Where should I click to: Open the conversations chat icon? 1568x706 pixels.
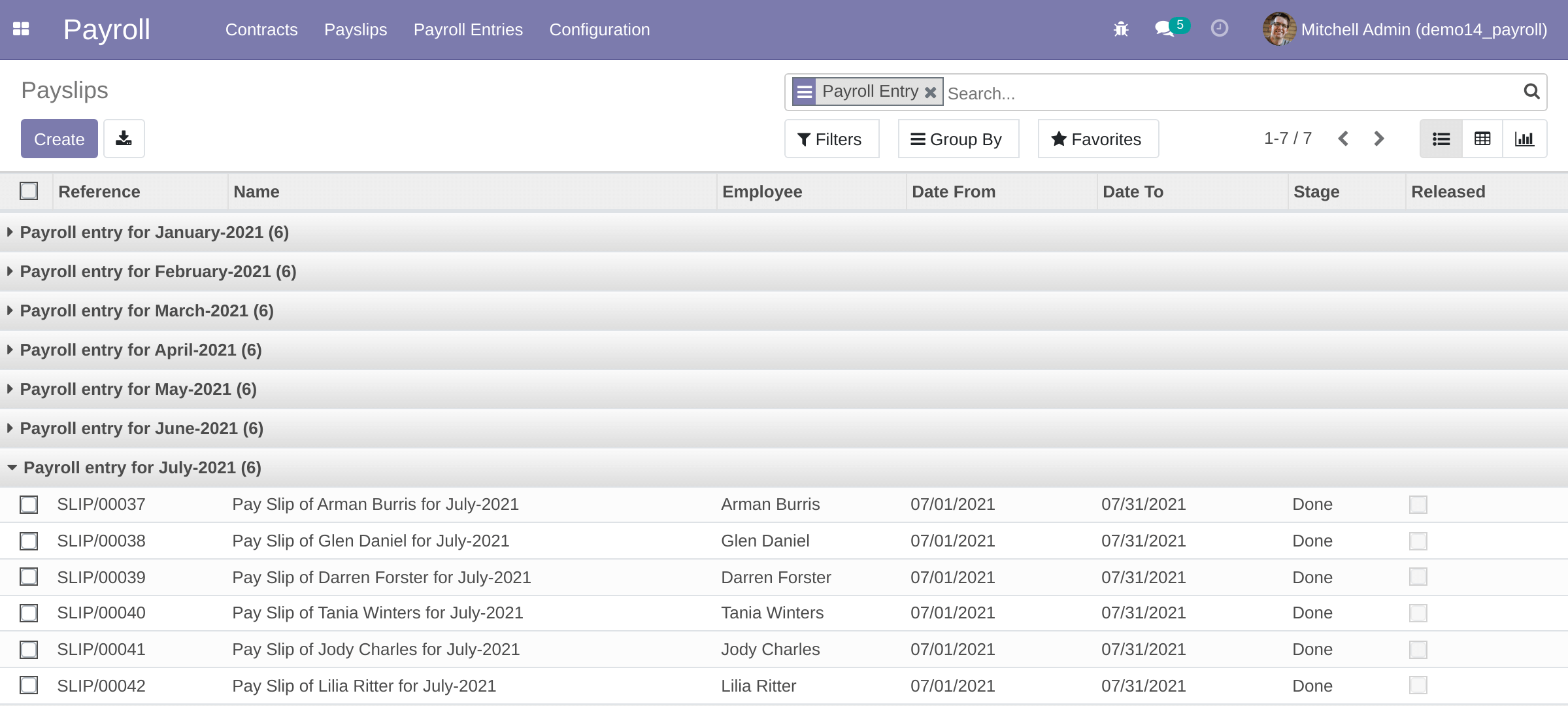(1164, 29)
